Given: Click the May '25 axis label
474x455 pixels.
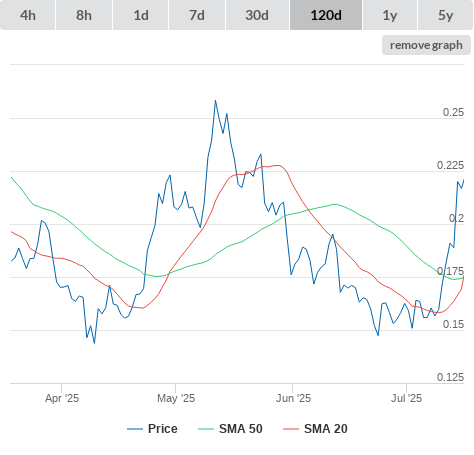Looking at the screenshot, I should [176, 398].
